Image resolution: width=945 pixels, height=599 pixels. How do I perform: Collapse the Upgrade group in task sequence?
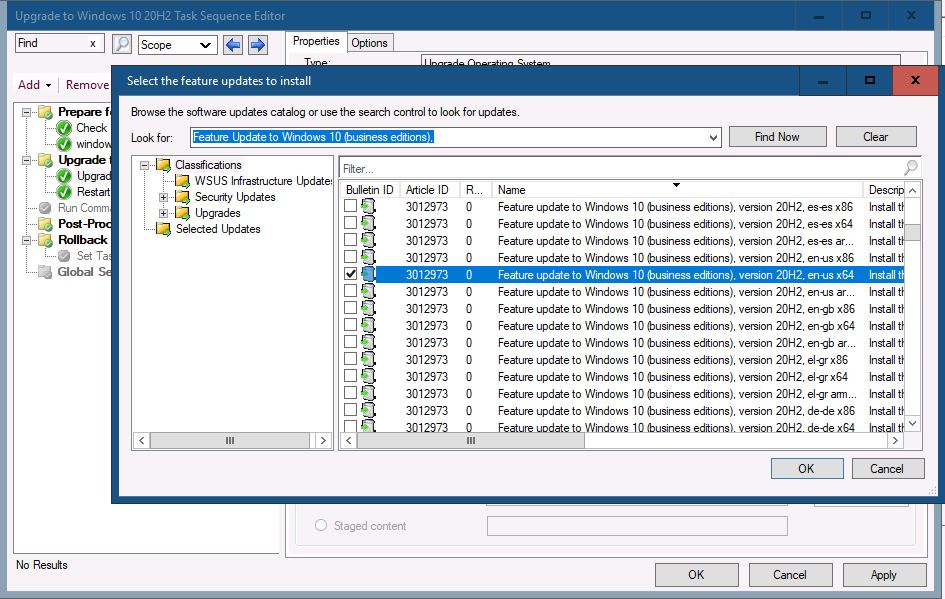pyautogui.click(x=27, y=161)
